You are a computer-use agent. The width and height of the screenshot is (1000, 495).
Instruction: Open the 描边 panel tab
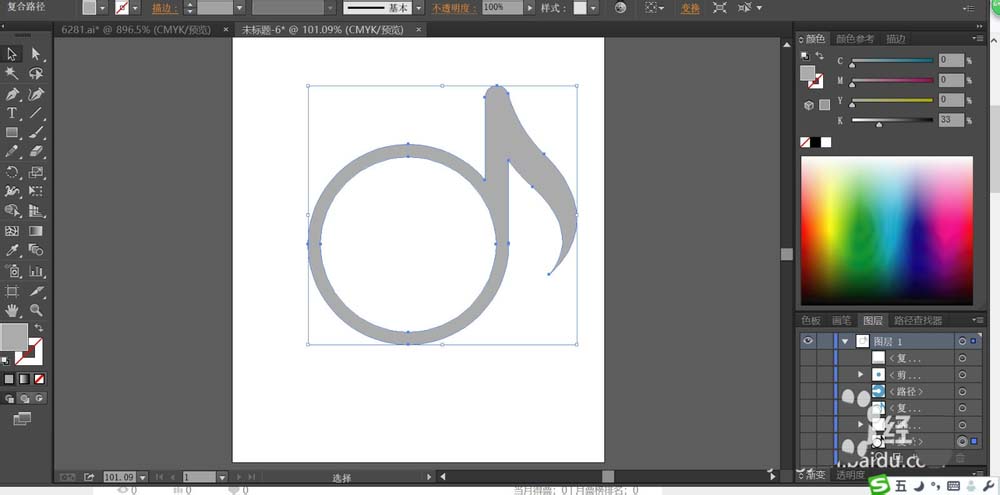pos(895,39)
